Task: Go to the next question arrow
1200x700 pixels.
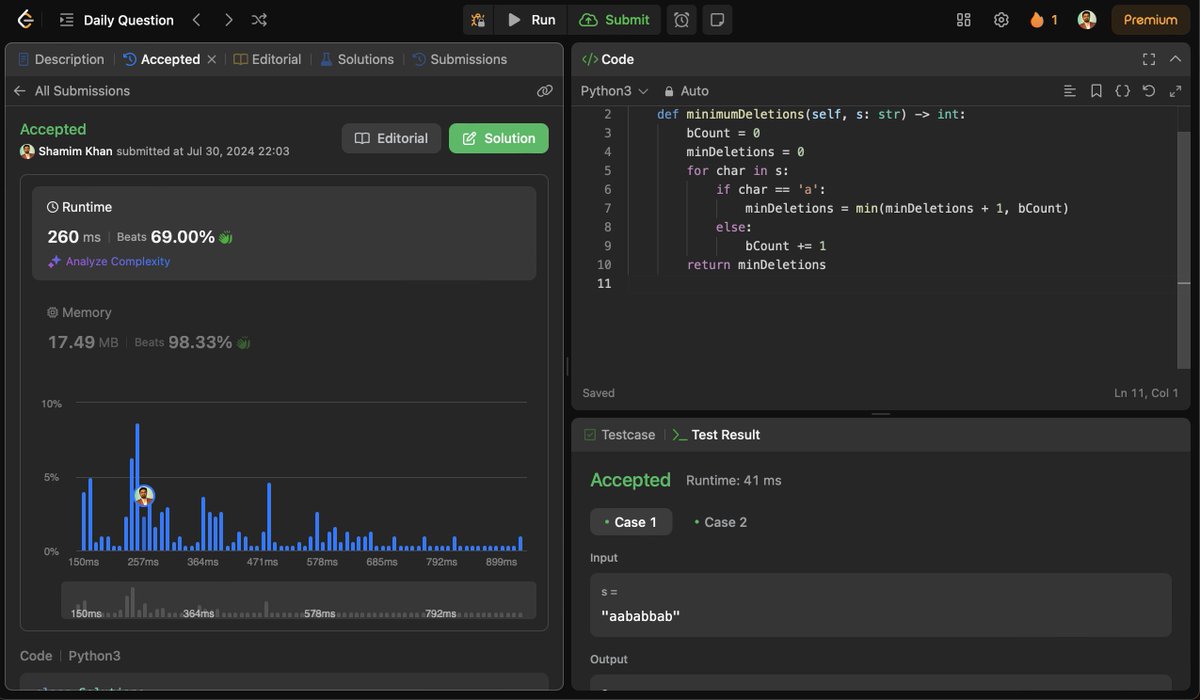Action: click(x=229, y=20)
